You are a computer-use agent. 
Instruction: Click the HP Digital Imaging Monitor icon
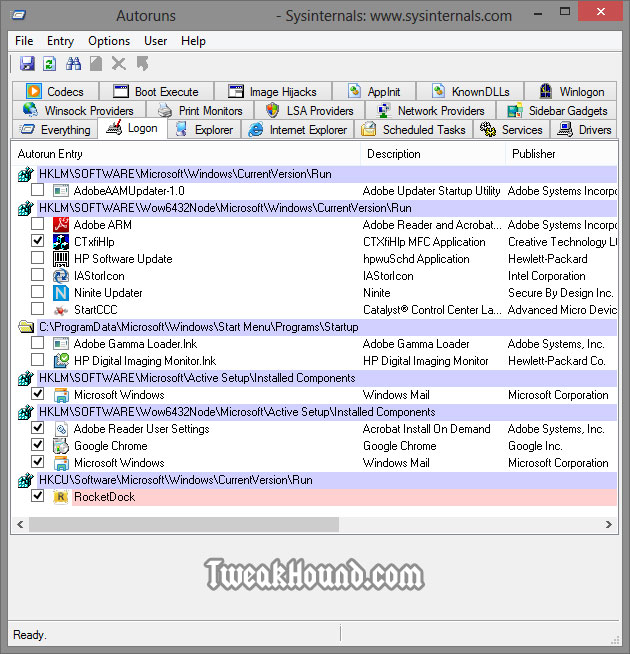click(x=61, y=361)
